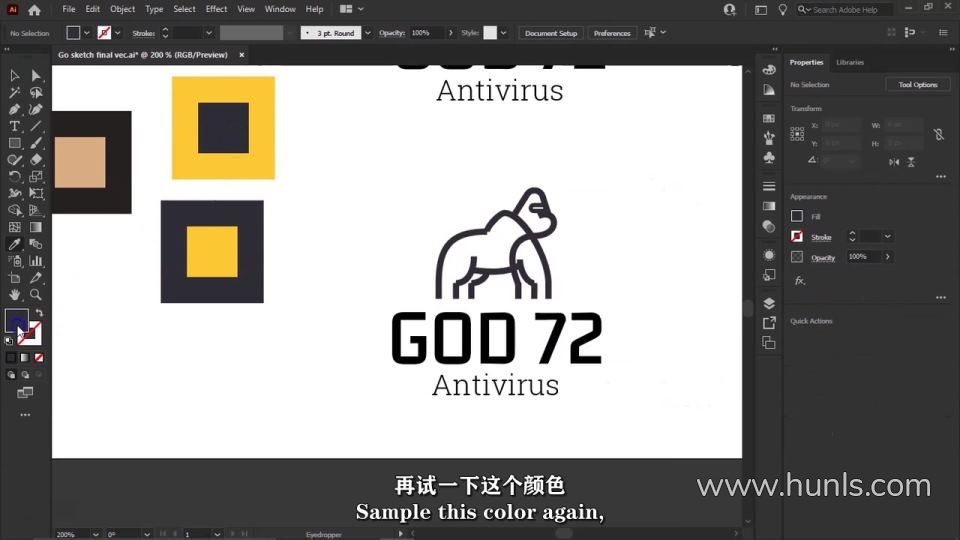Enable Draw Behind mode

pos(25,375)
